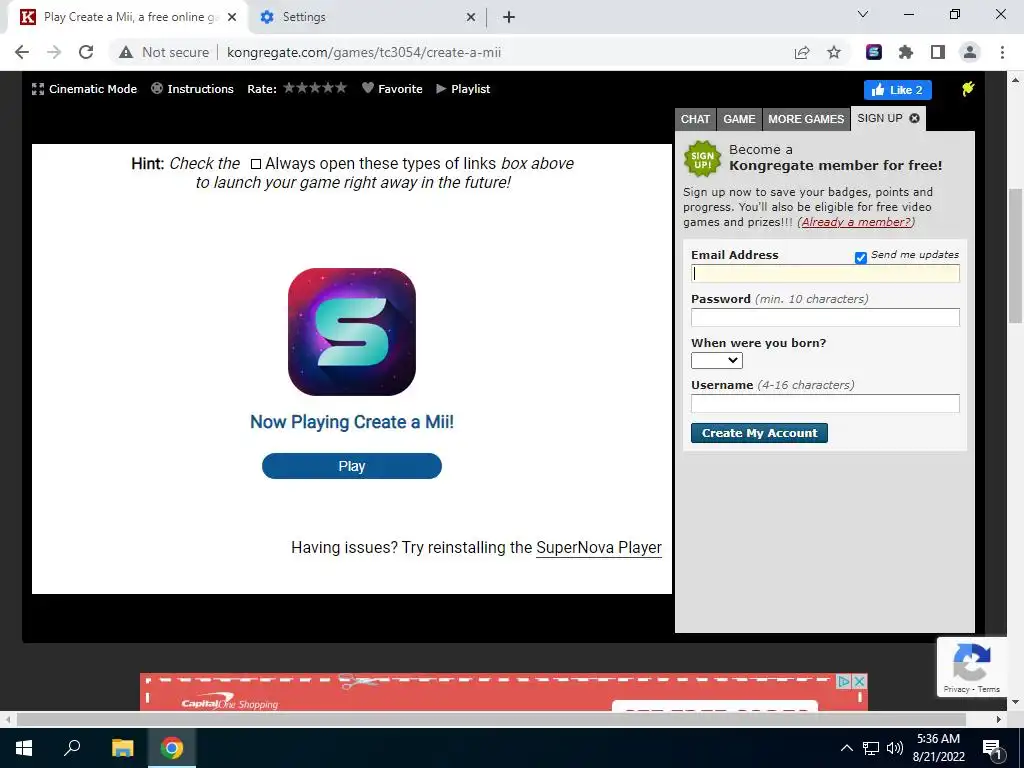The width and height of the screenshot is (1024, 768).
Task: Open the Chrome profile avatar
Action: [x=970, y=52]
